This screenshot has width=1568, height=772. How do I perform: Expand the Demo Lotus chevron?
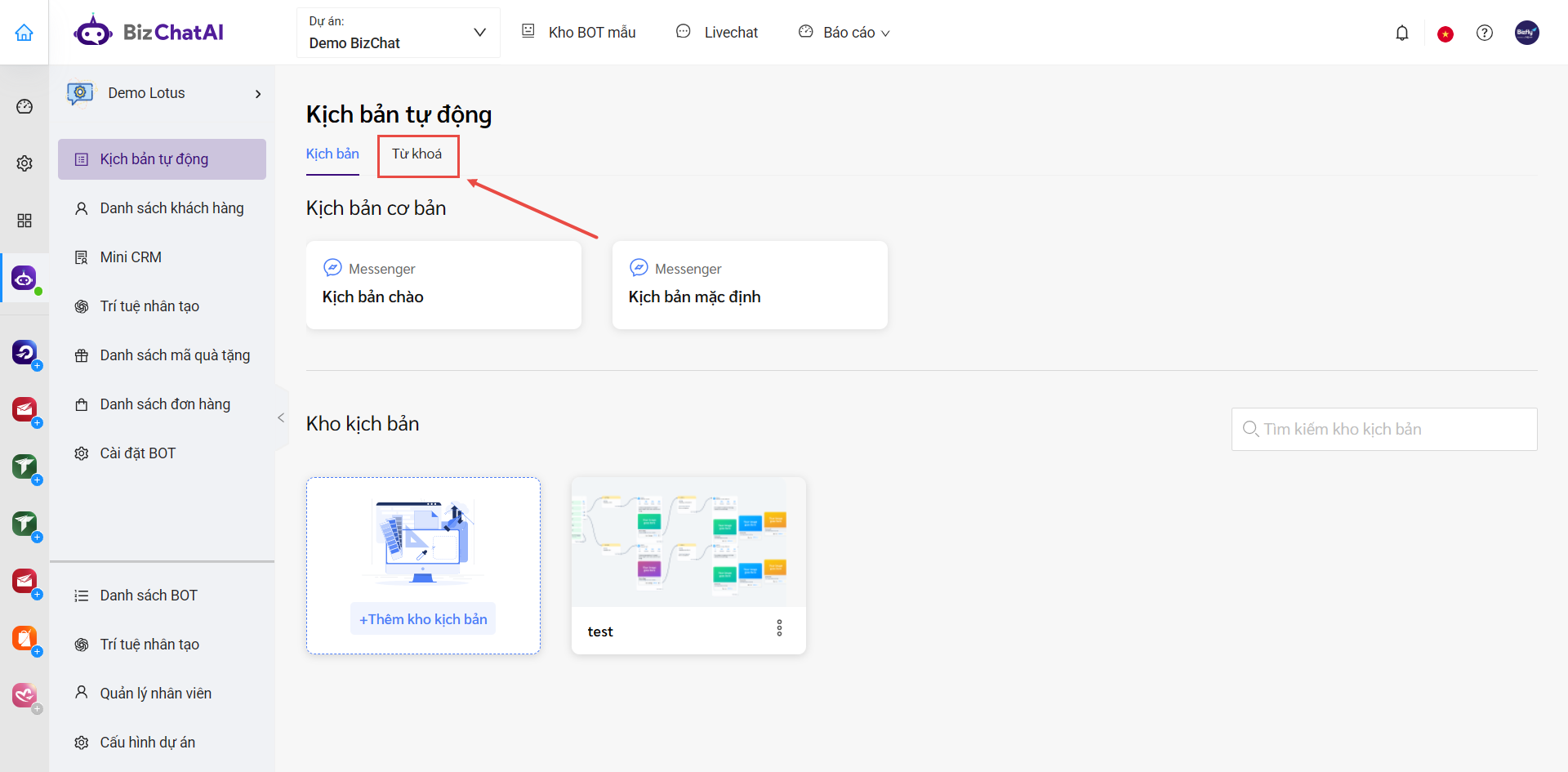258,94
